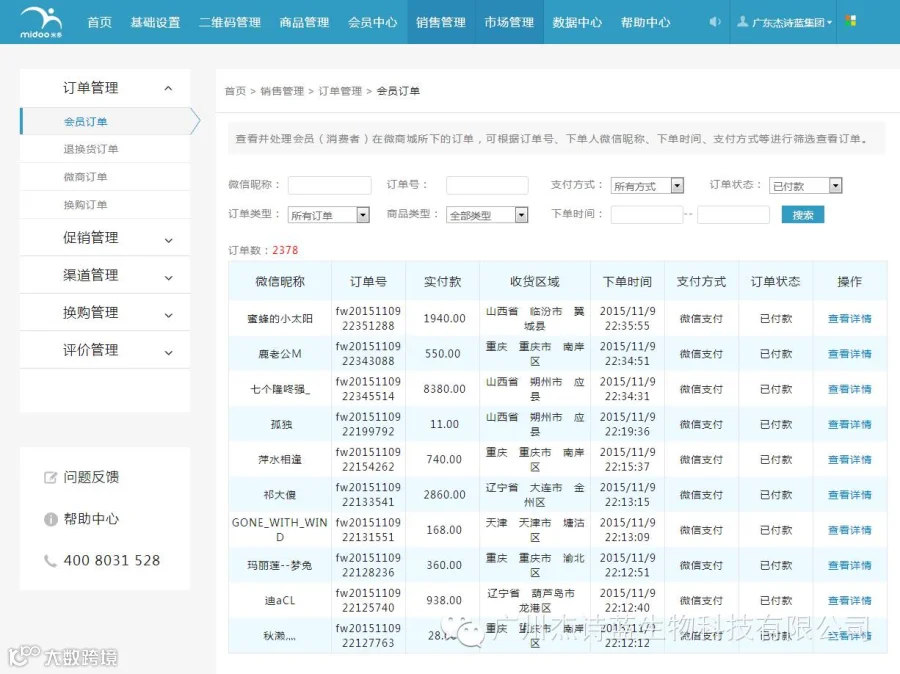Click the timestamp 2015/11/9 22:19:36
This screenshot has width=900, height=674.
[627, 424]
